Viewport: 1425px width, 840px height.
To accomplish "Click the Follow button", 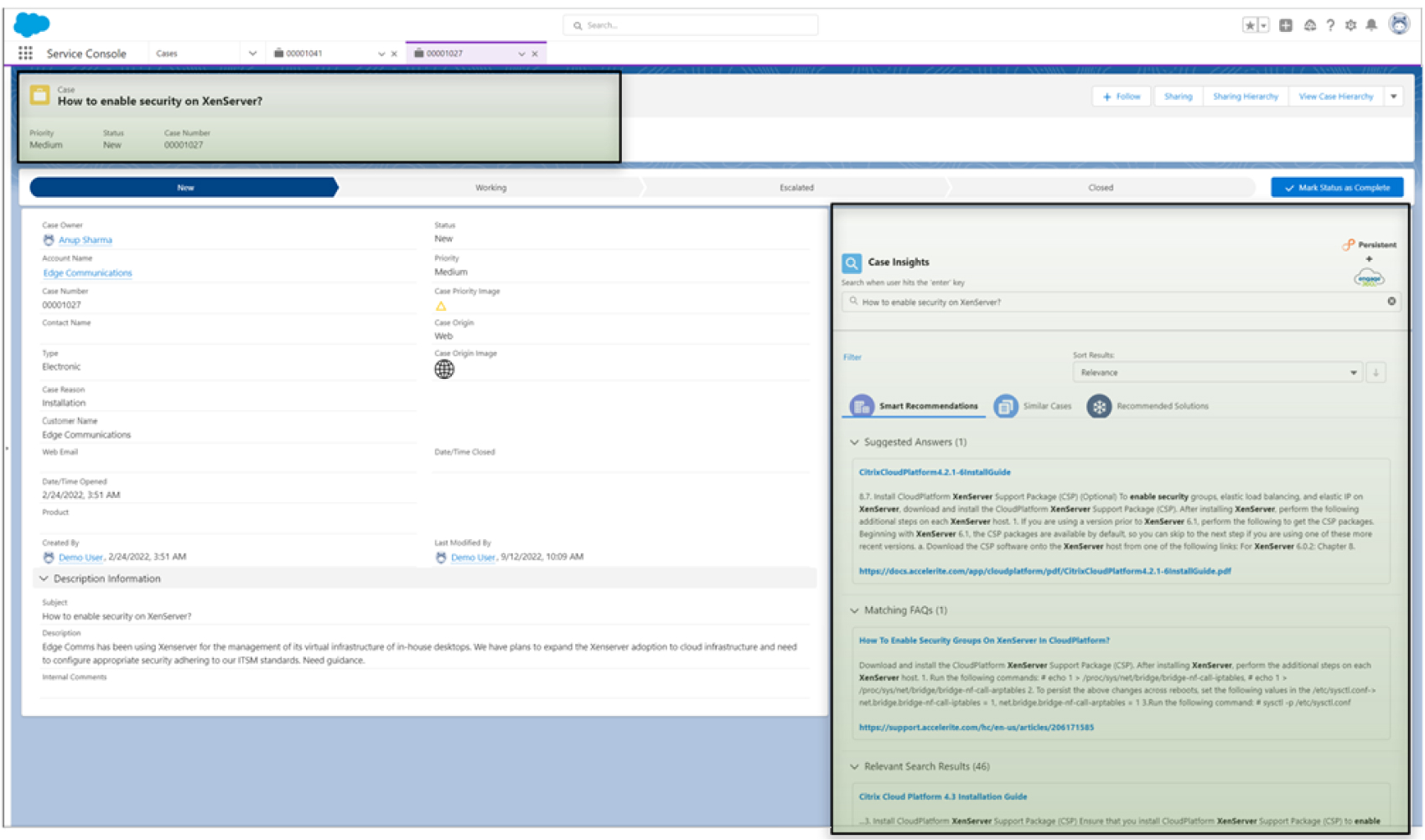I will 1121,96.
